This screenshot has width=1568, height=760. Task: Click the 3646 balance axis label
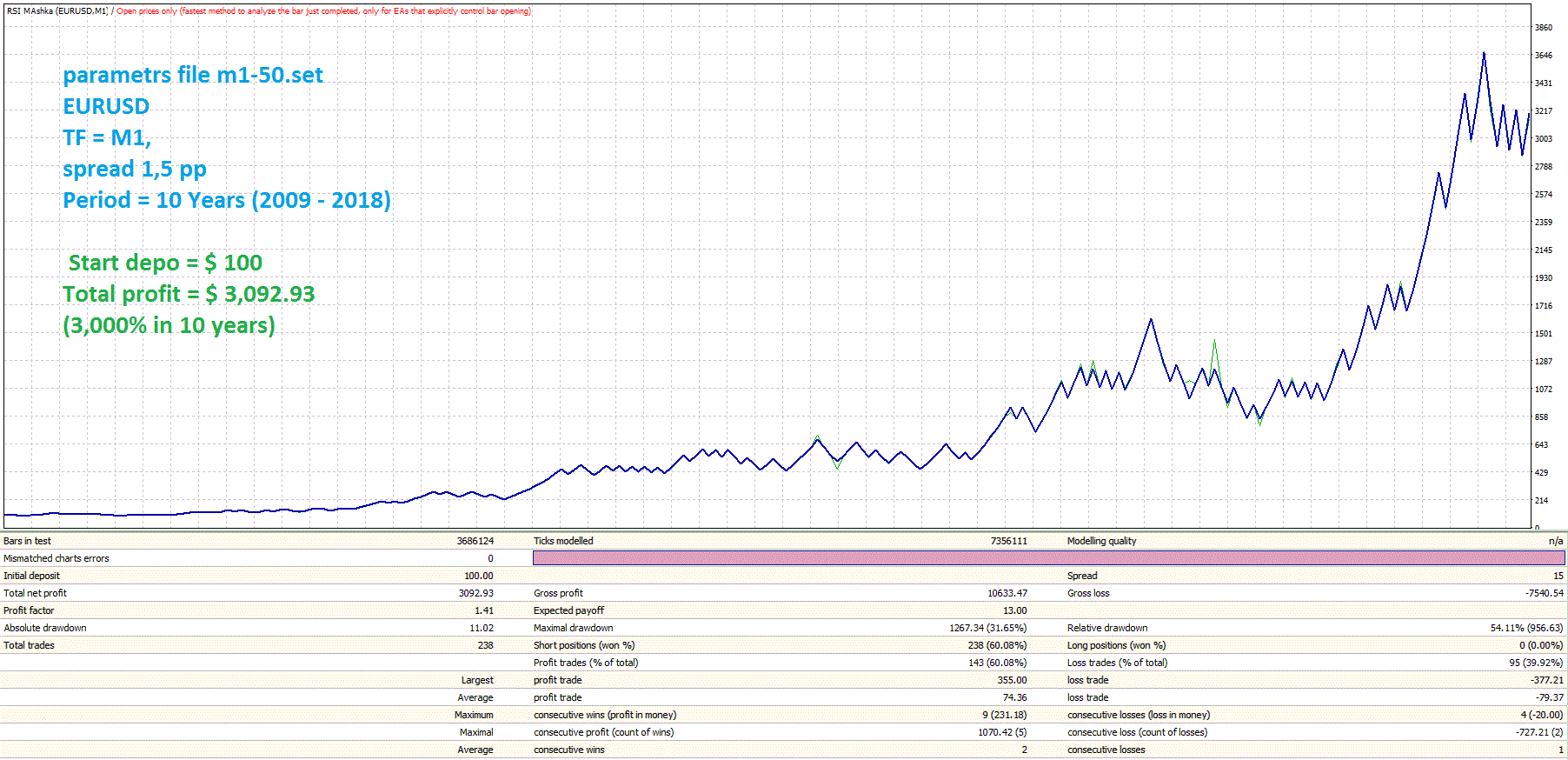pos(1543,56)
